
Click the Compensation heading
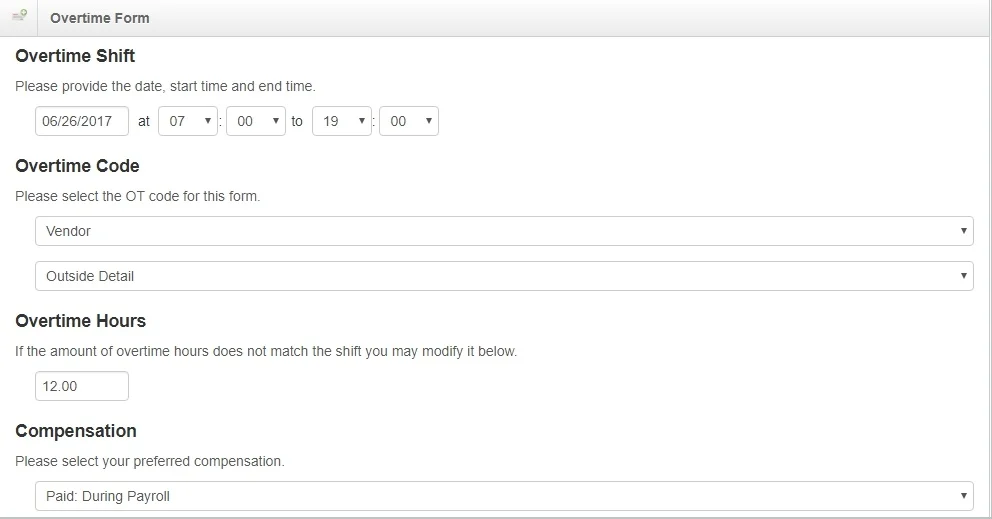76,431
